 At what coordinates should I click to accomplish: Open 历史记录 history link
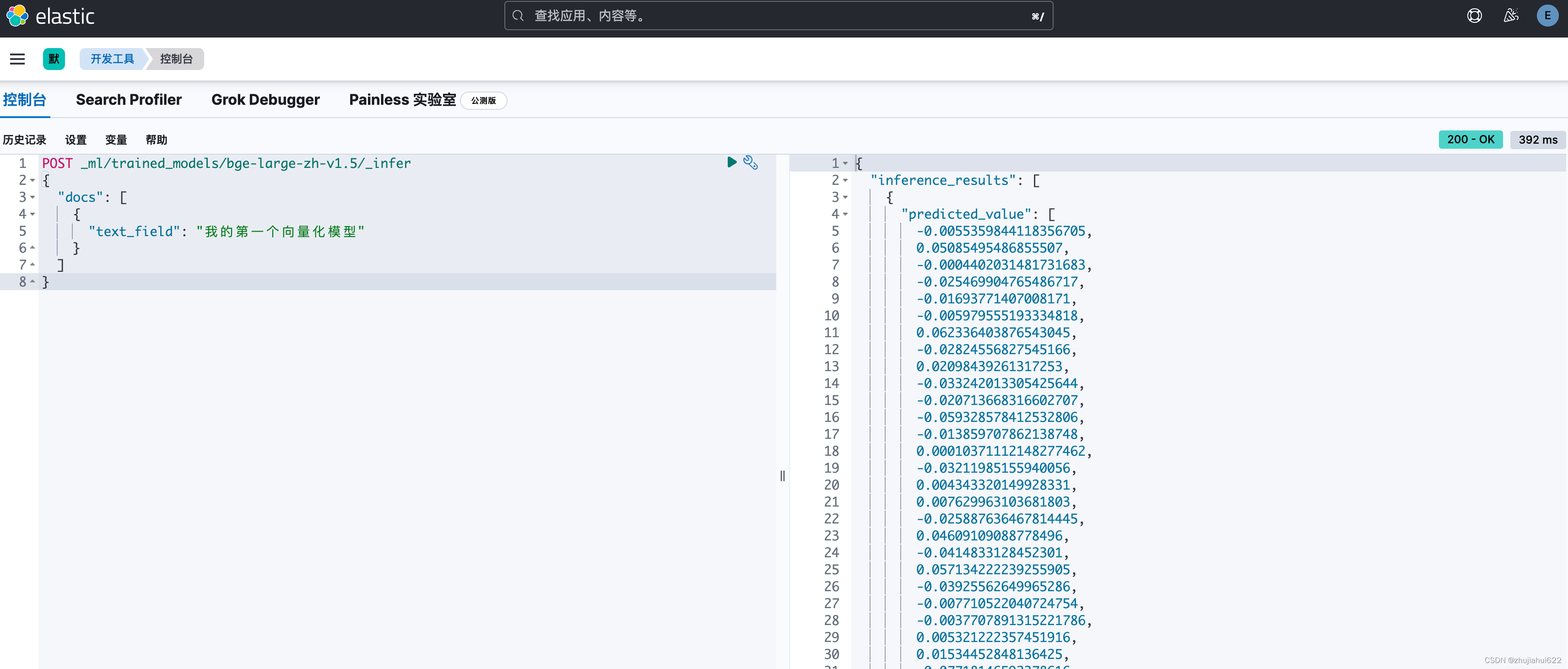(24, 140)
